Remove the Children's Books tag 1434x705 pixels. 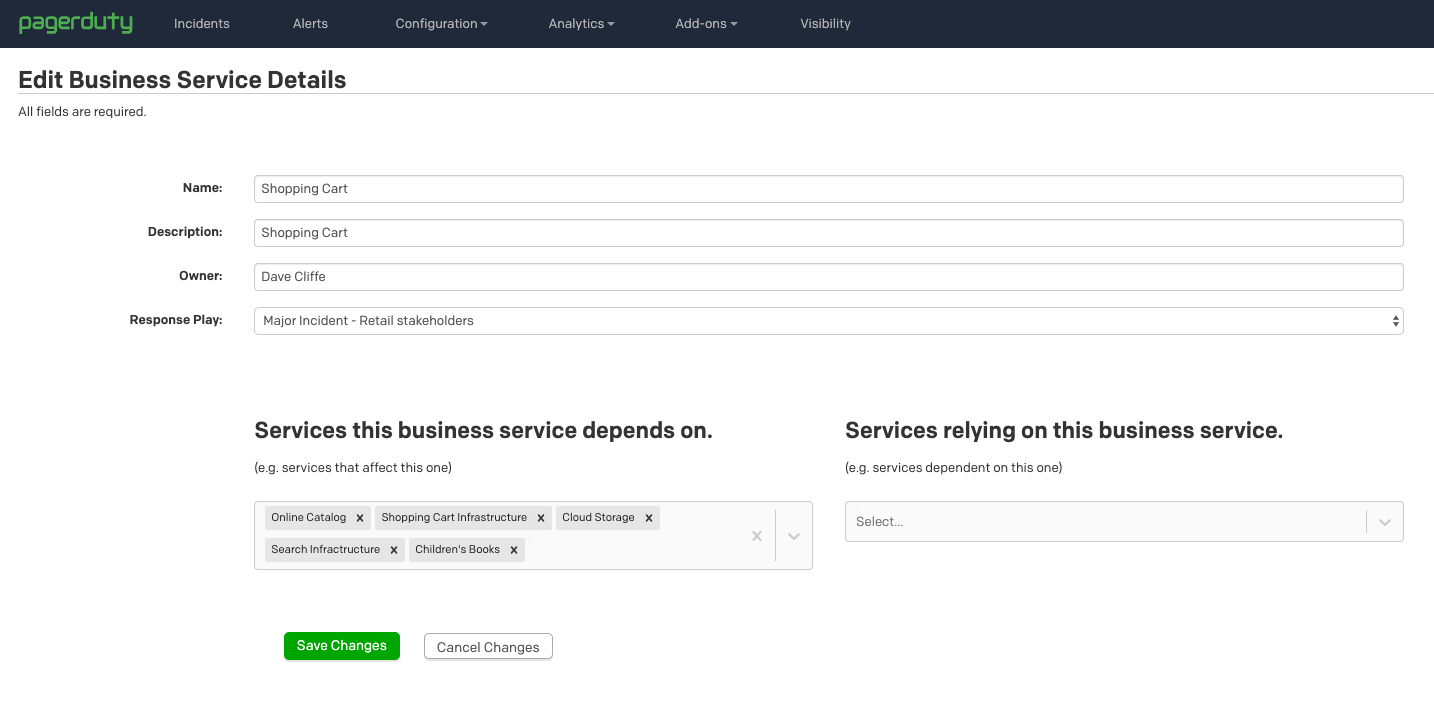click(x=514, y=550)
